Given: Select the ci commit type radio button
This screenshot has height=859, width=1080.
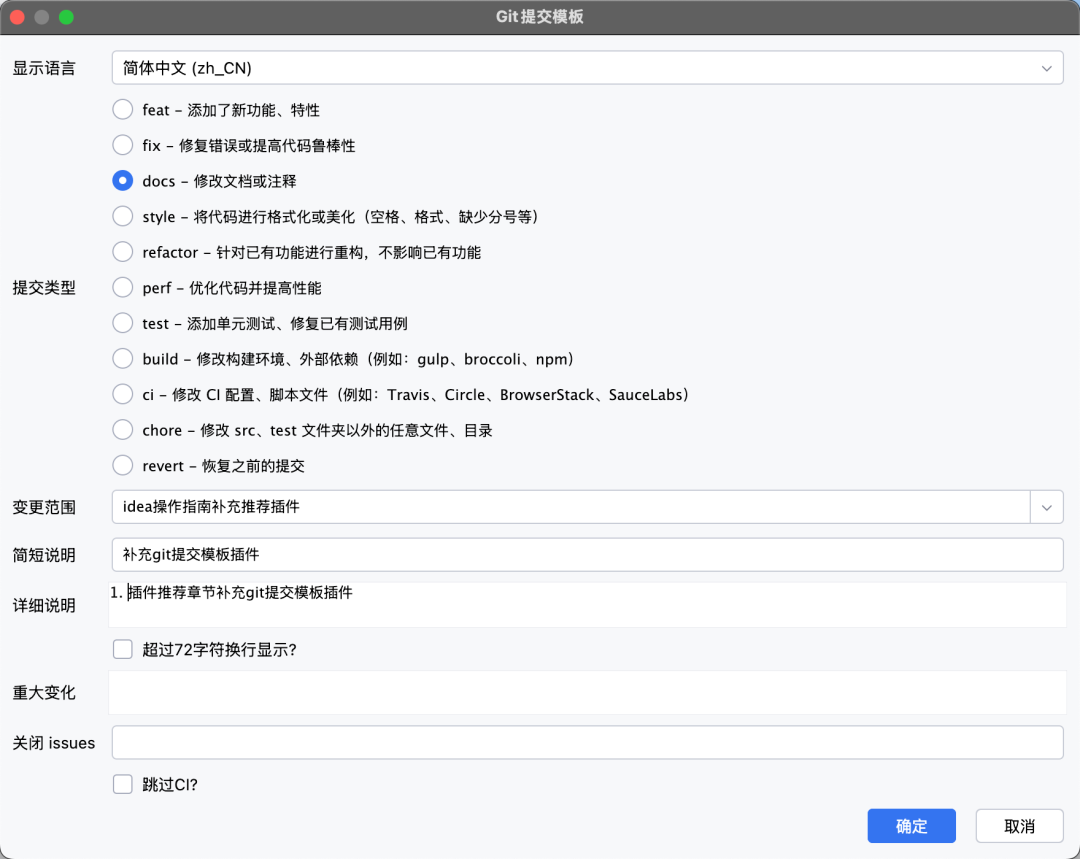Looking at the screenshot, I should coord(122,394).
